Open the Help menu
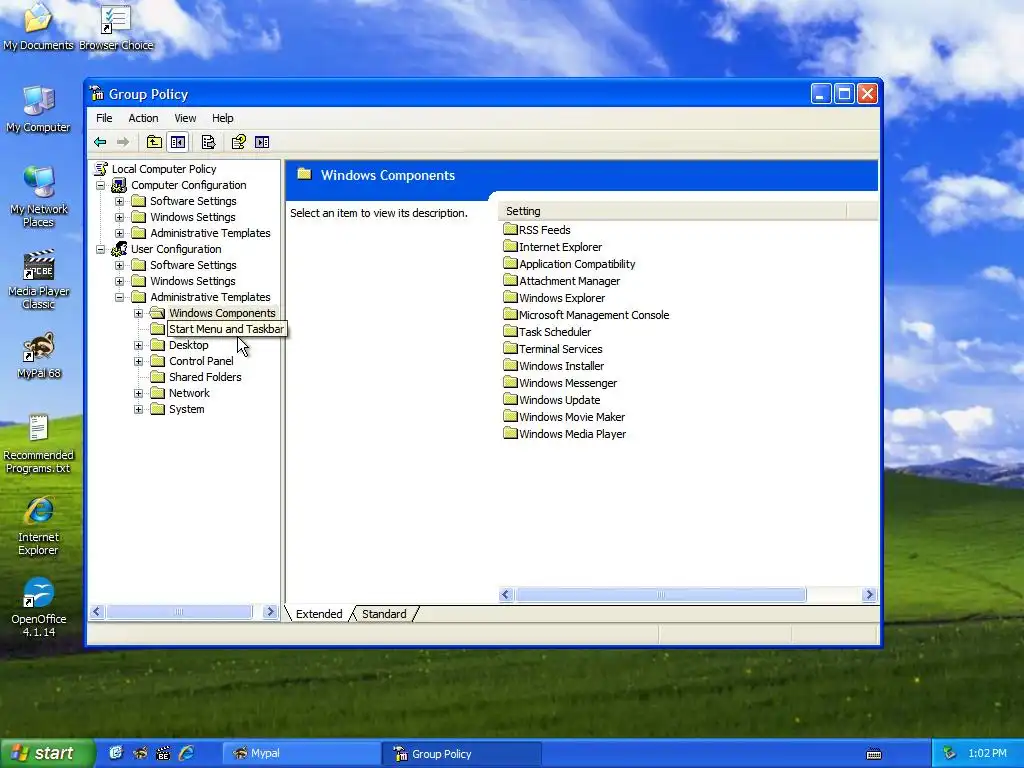Screen dimensions: 1024x768 click(222, 118)
